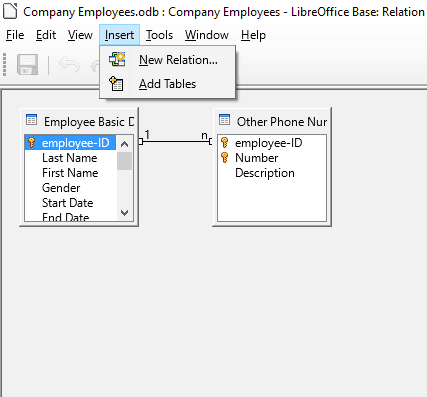This screenshot has width=427, height=397.
Task: Open the Tools menu
Action: click(159, 35)
